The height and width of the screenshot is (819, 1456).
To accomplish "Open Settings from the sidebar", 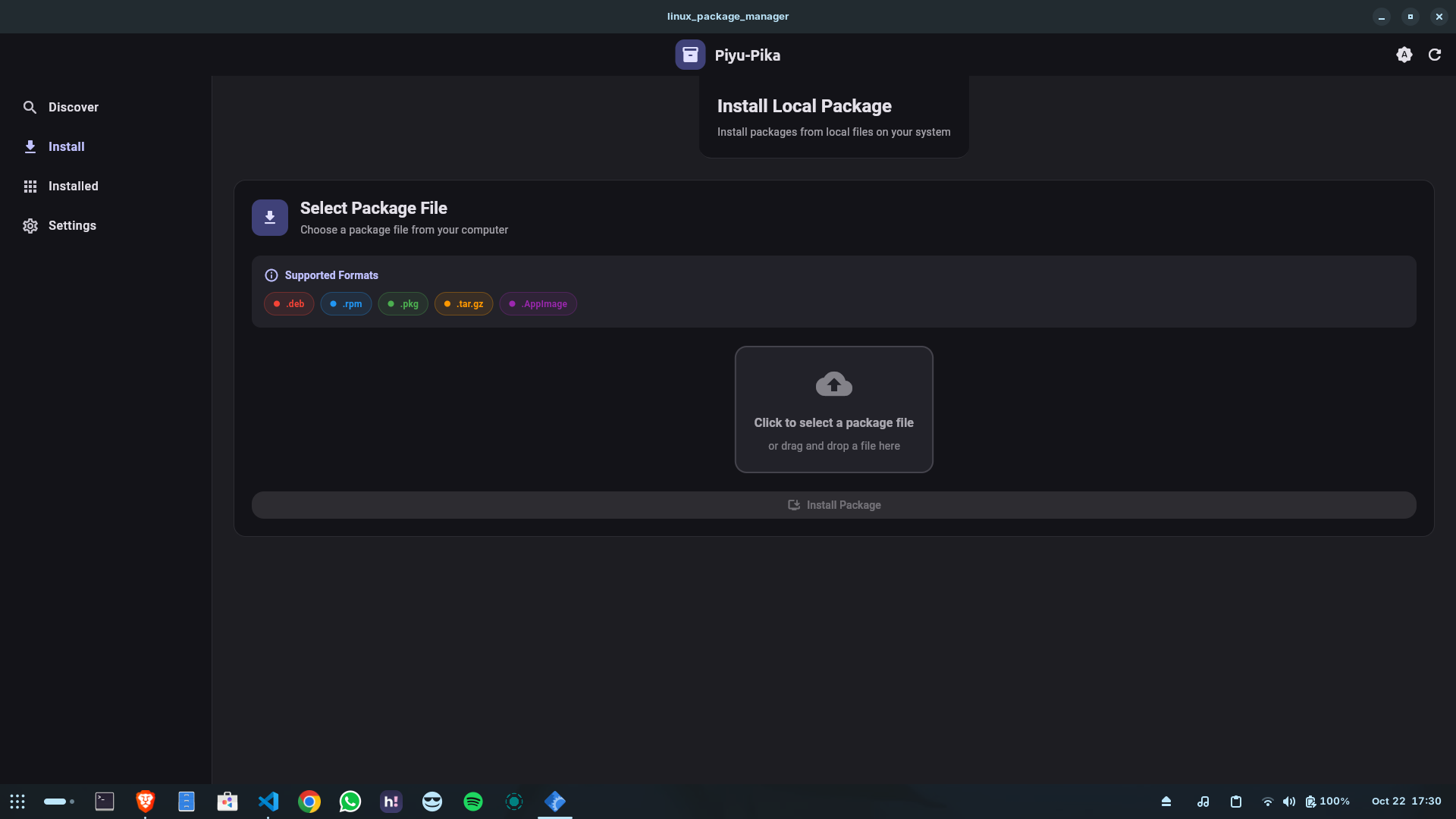I will 72,225.
